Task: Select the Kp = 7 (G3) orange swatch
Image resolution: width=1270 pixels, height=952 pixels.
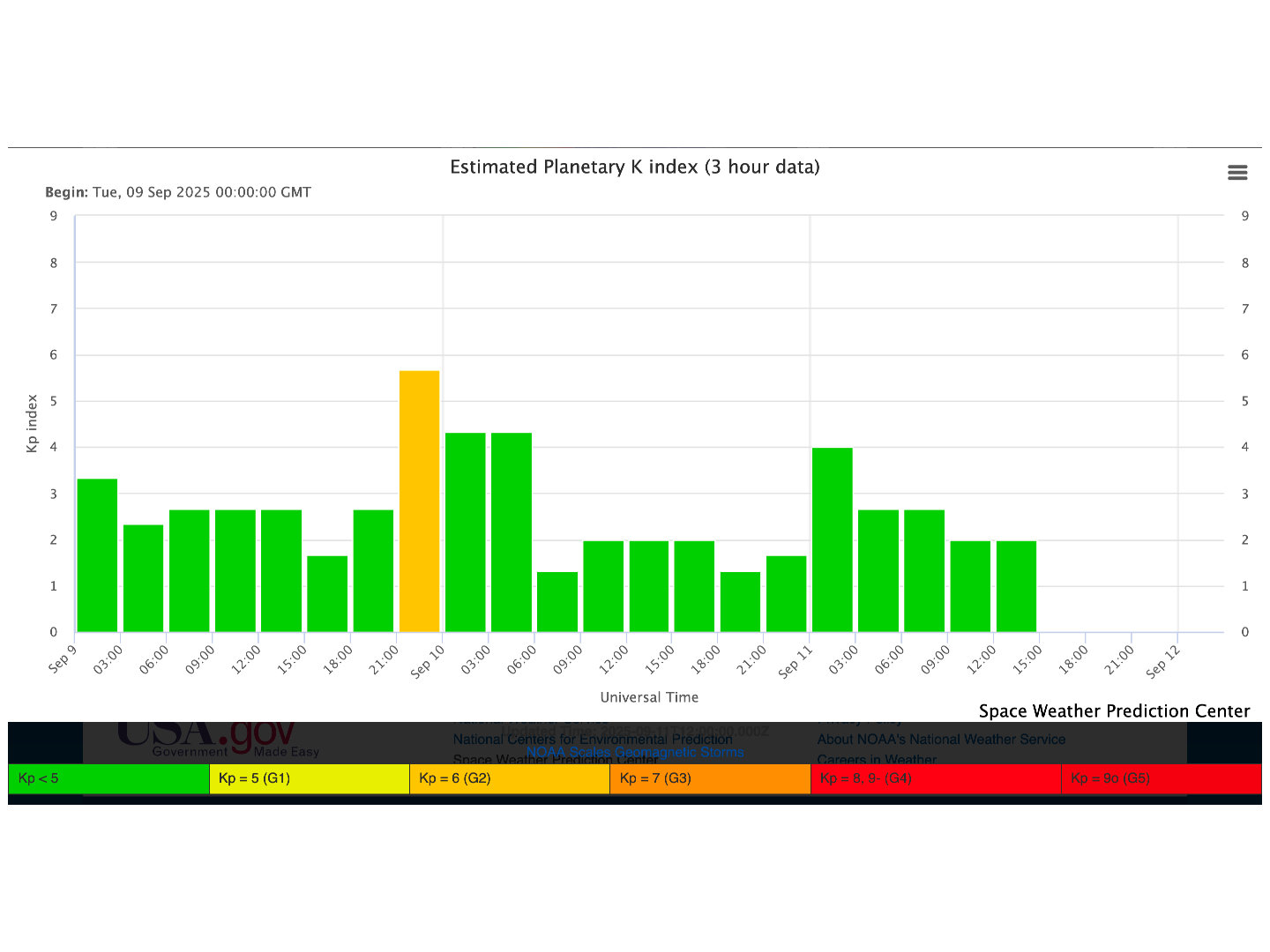Action: click(x=710, y=778)
